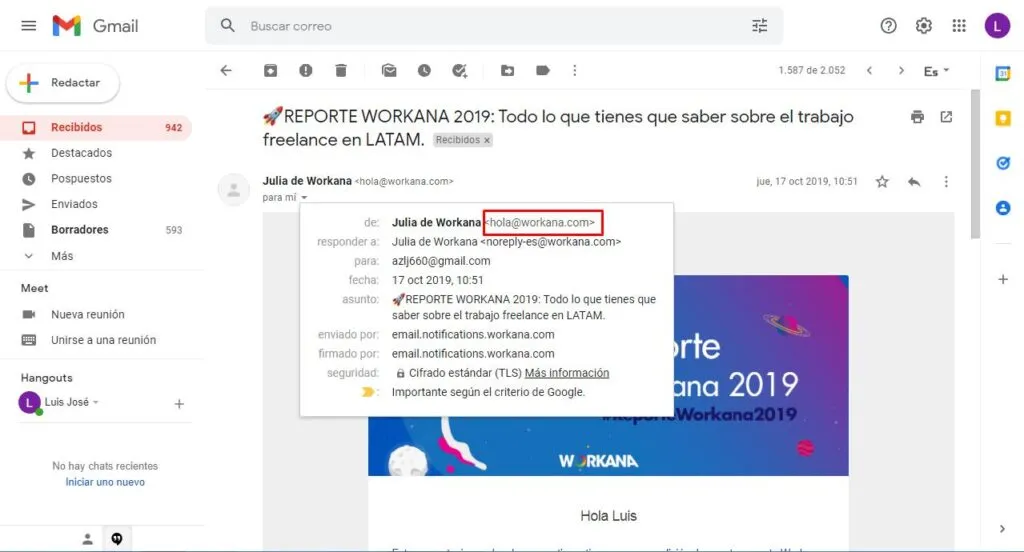Open the Help question mark icon

[888, 26]
